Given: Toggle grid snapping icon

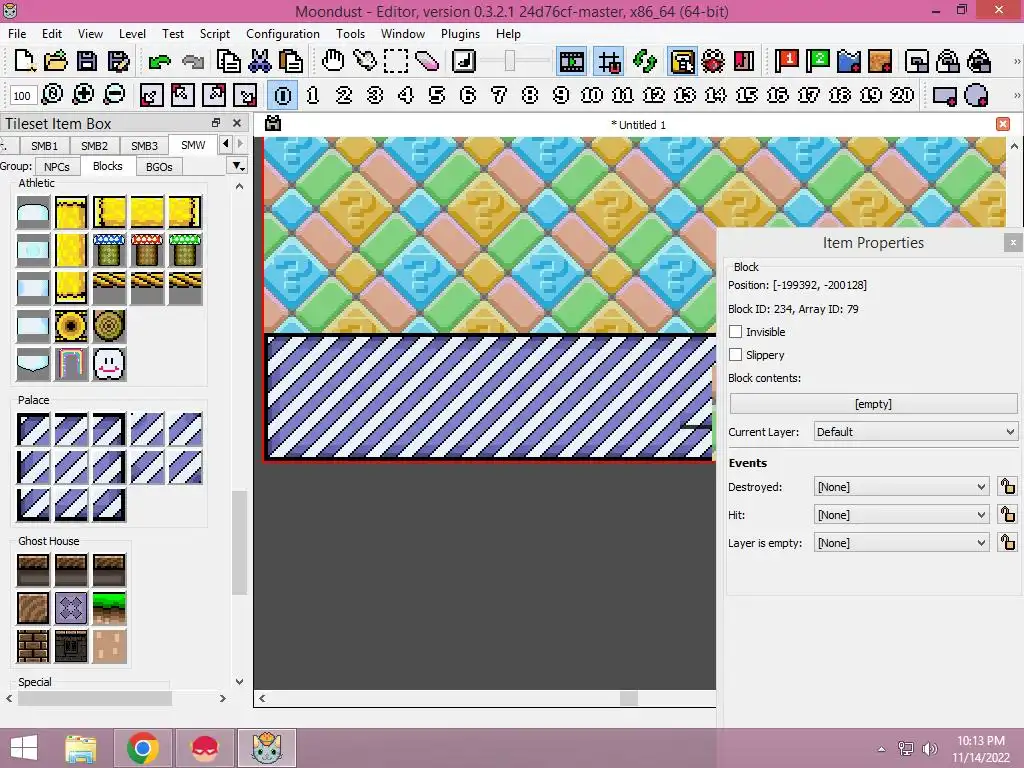Looking at the screenshot, I should pyautogui.click(x=609, y=61).
